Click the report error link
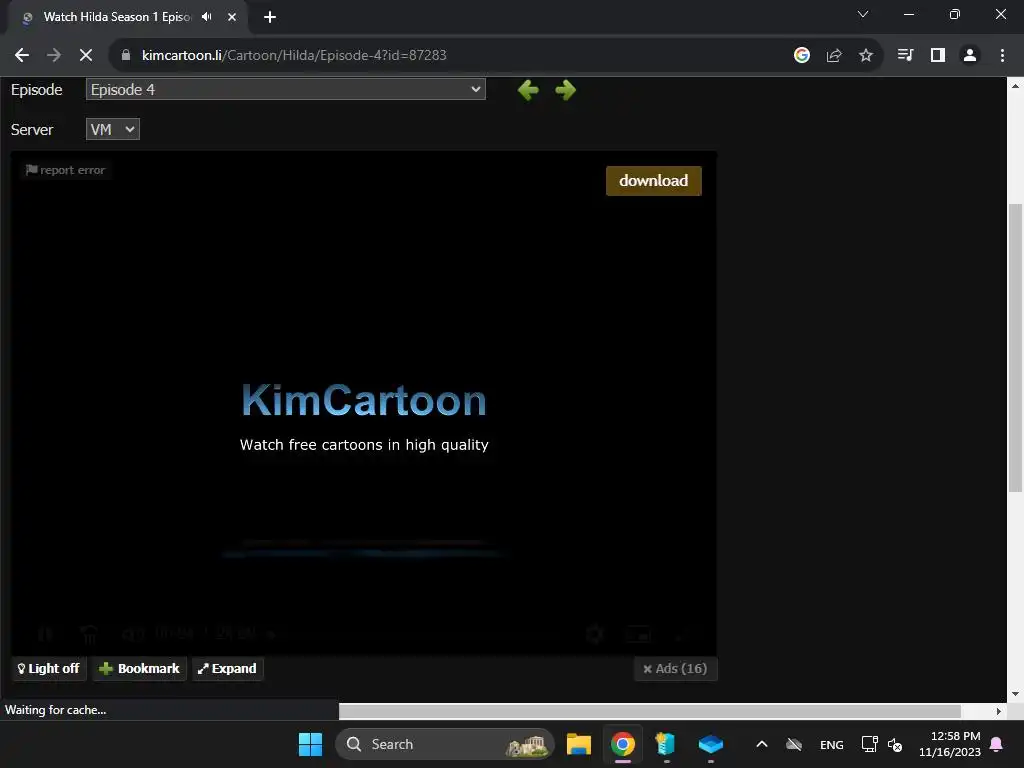The height and width of the screenshot is (768, 1024). pyautogui.click(x=65, y=170)
